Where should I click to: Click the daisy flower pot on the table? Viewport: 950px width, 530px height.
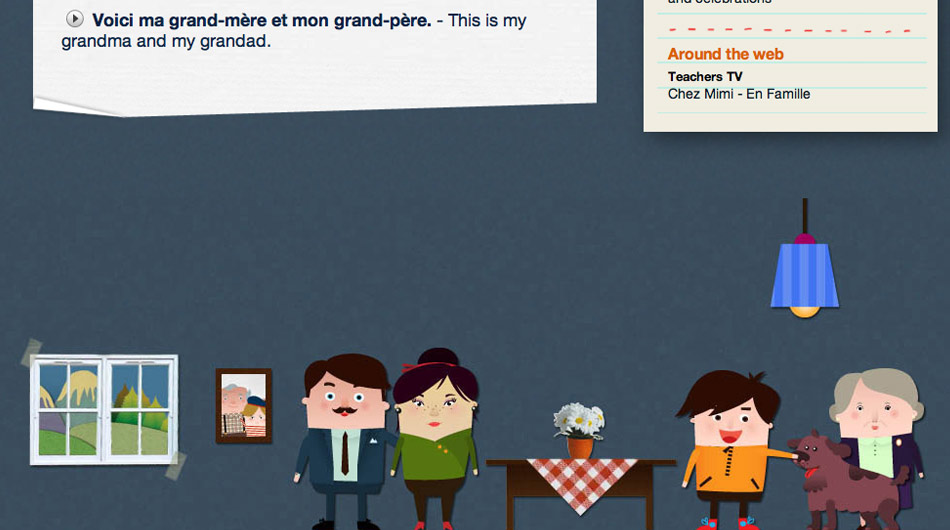[579, 430]
